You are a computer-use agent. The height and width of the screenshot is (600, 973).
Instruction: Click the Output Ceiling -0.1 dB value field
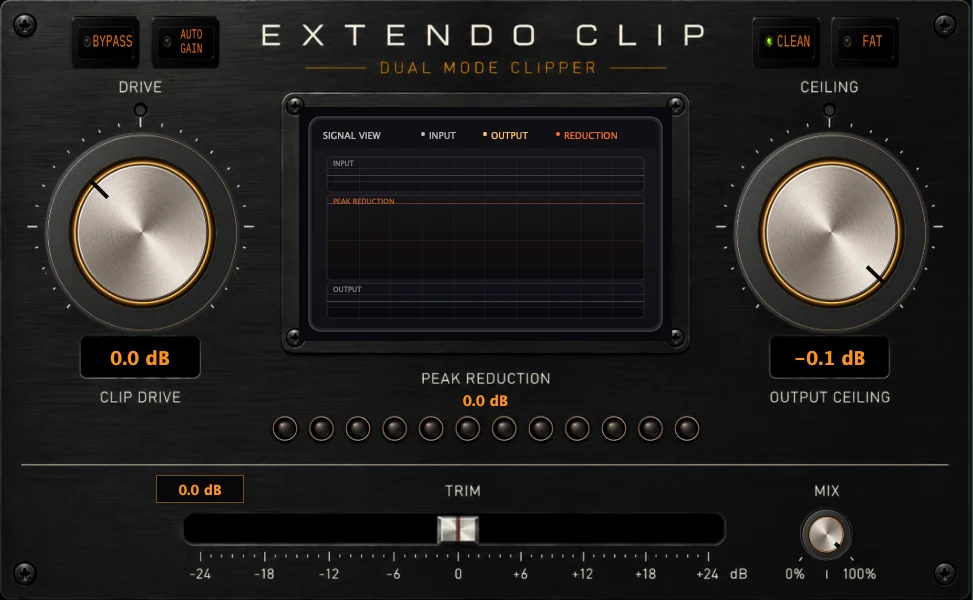click(830, 357)
